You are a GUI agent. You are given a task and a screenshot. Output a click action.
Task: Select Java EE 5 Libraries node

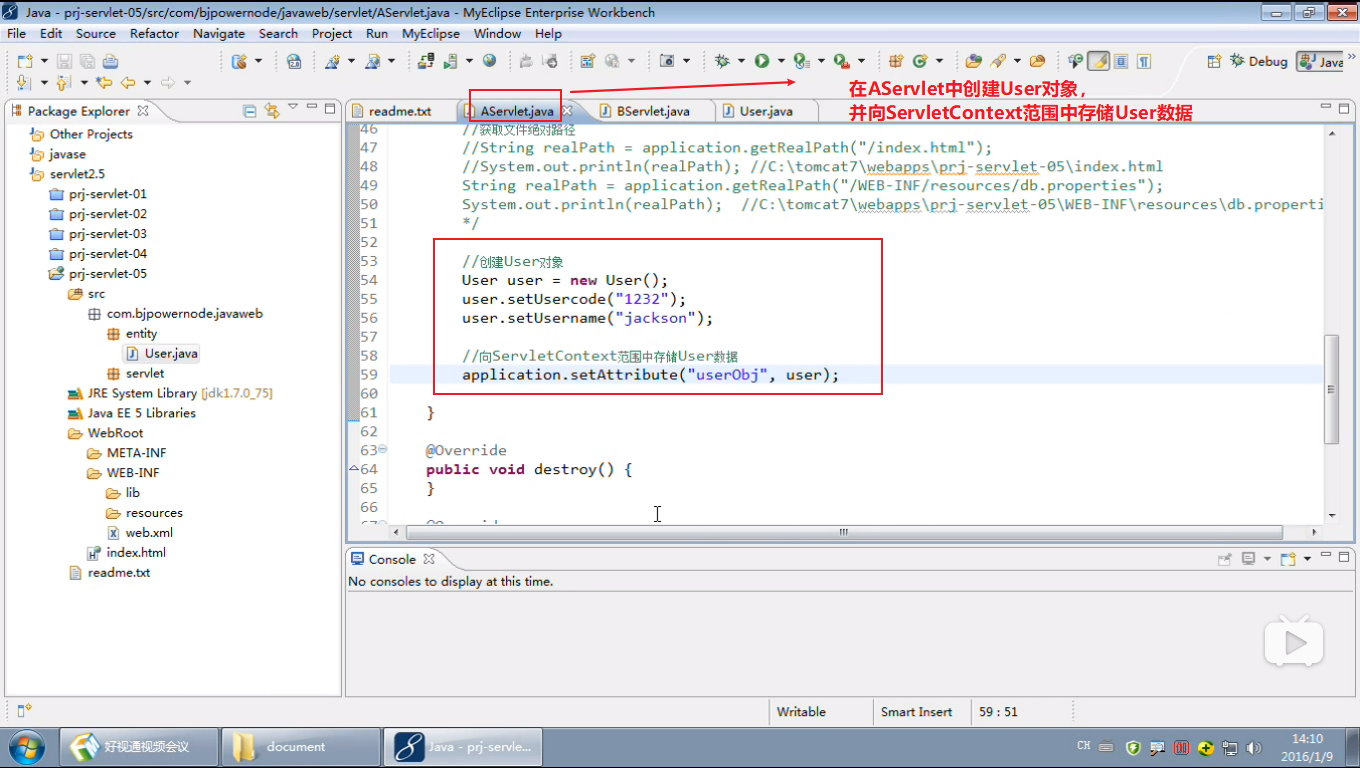click(141, 413)
